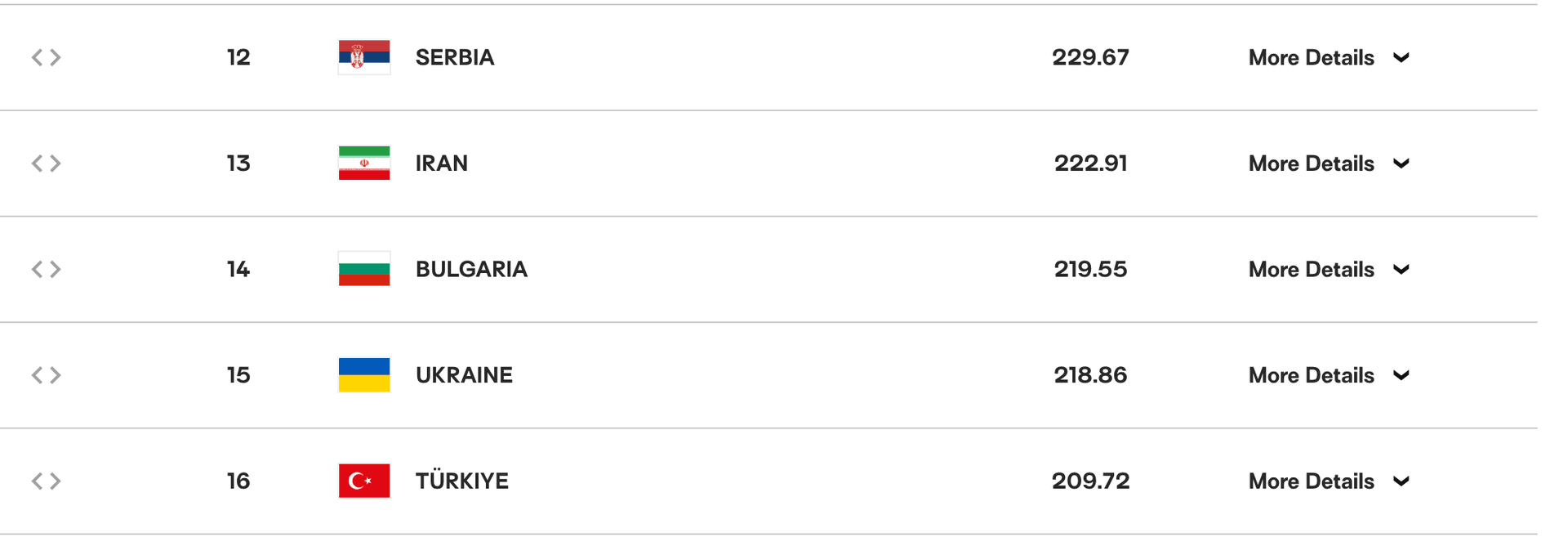The width and height of the screenshot is (1568, 555).
Task: Click the angle brackets icon beside Iran
Action: 47,163
